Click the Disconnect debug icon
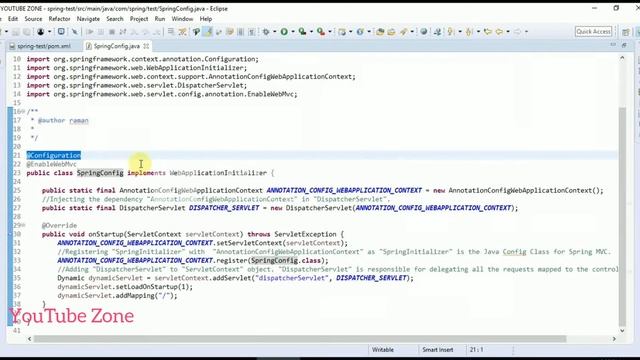Viewport: 640px width, 360px height. point(122,31)
